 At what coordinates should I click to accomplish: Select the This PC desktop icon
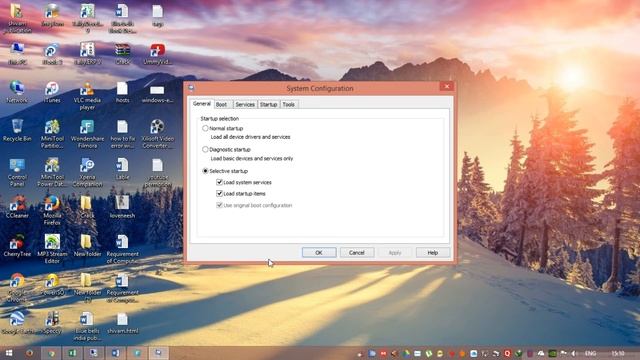click(17, 53)
